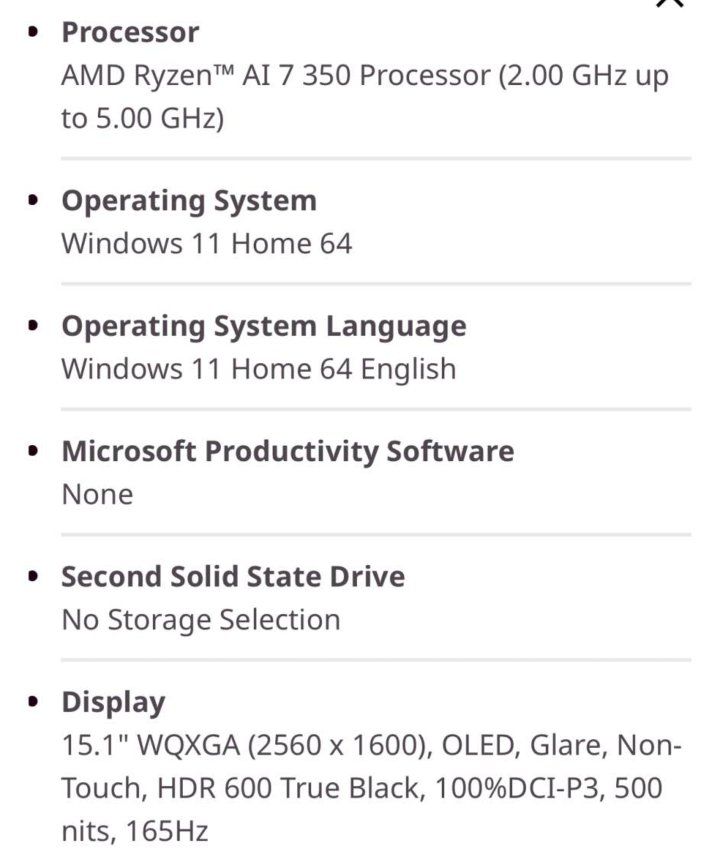This screenshot has height=865, width=720.
Task: Click the Microsoft Productivity Software heading
Action: coord(288,451)
